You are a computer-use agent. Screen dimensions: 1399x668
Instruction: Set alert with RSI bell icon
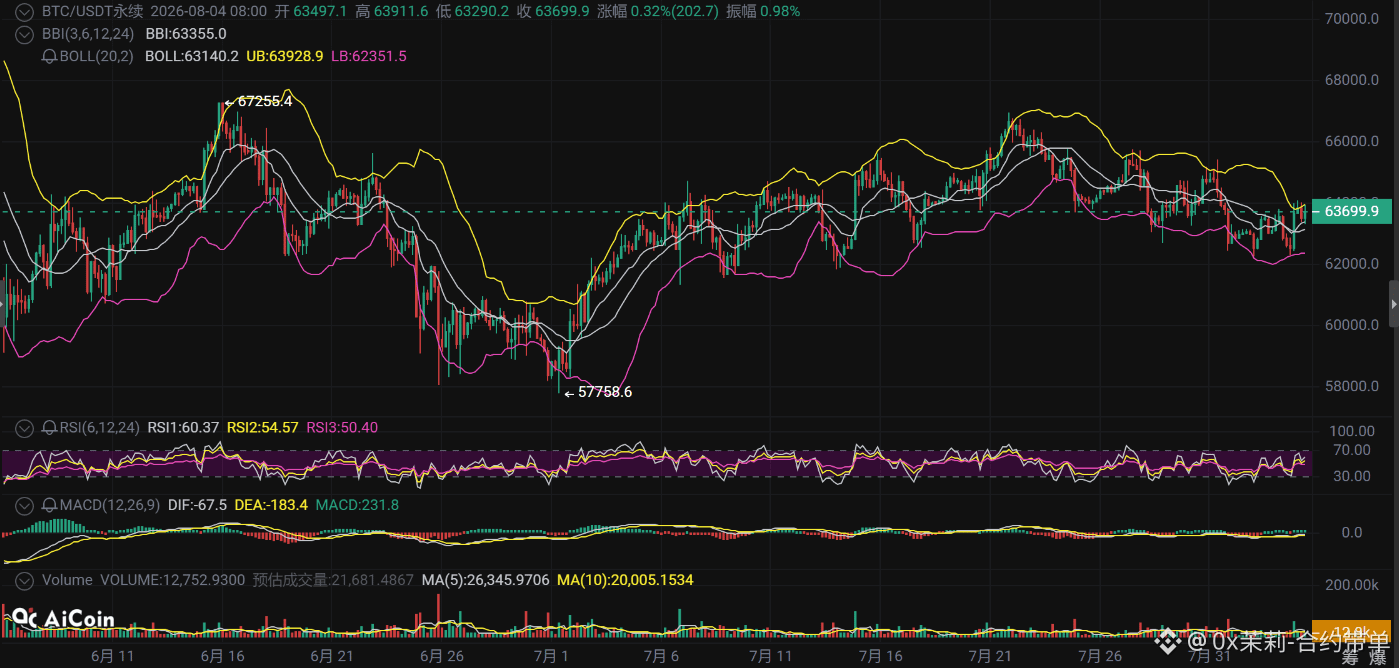click(49, 428)
